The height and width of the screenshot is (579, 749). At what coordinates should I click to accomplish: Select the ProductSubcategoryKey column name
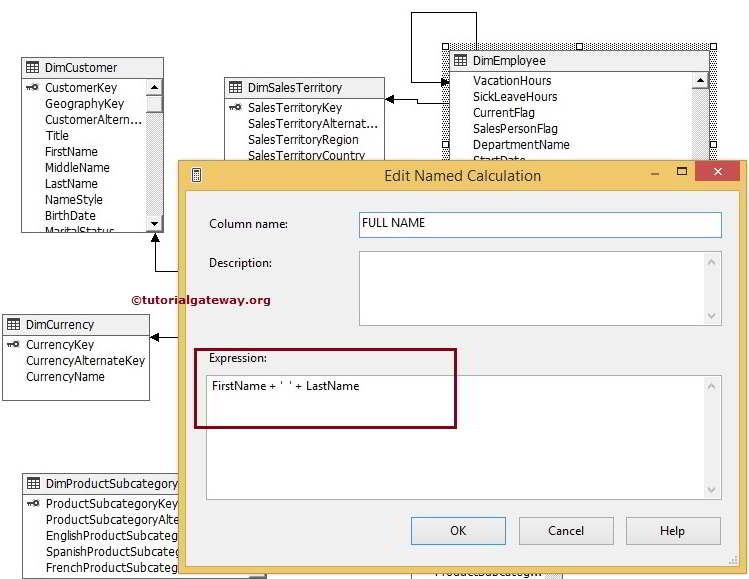pyautogui.click(x=112, y=504)
